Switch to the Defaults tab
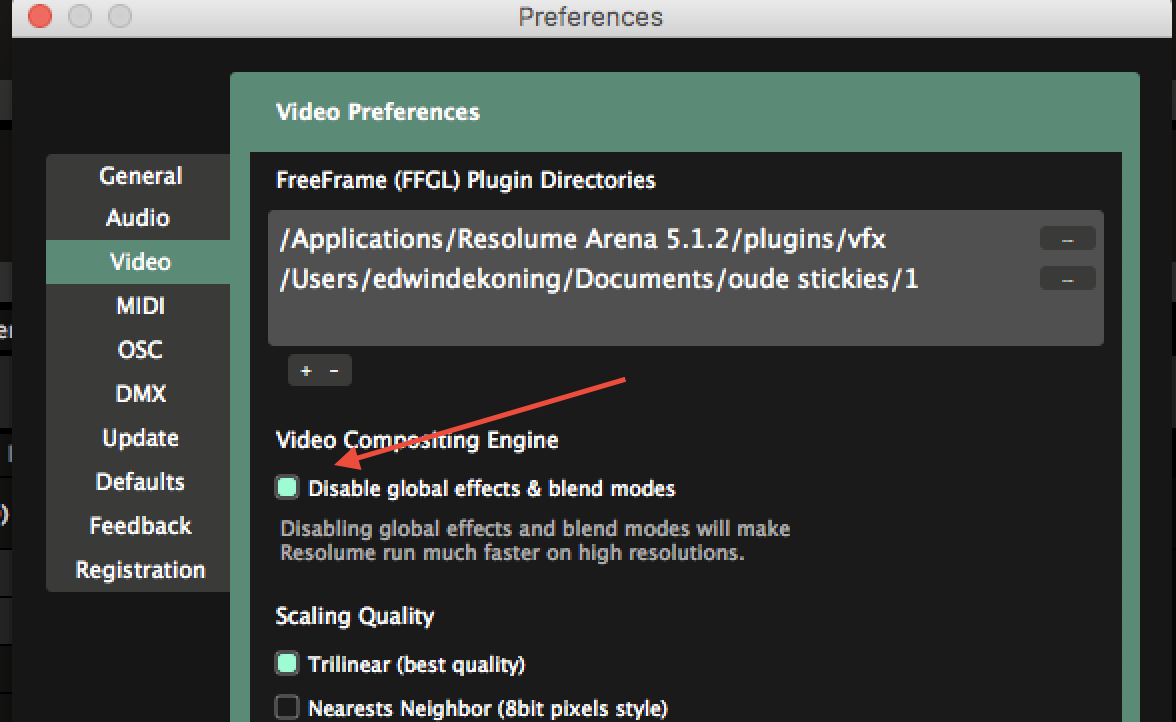Screen dimensions: 1176x722 click(140, 482)
